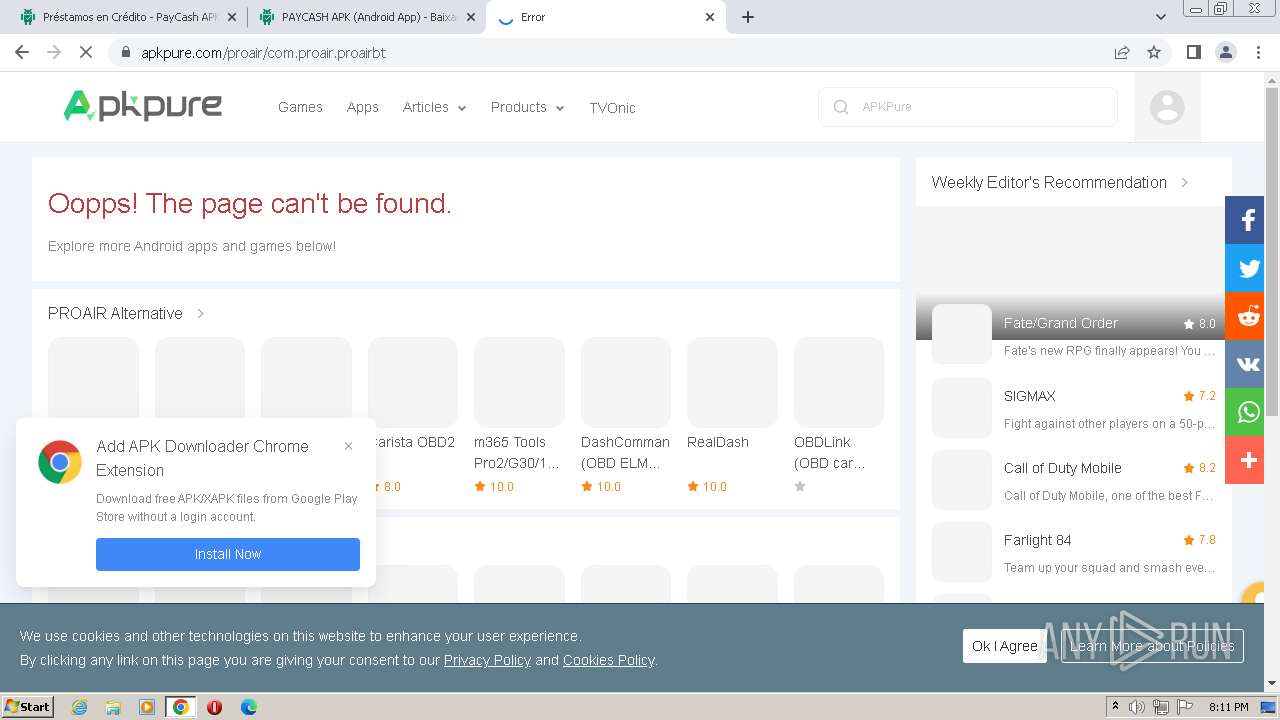The height and width of the screenshot is (720, 1280).
Task: Click the APKPure logo
Action: point(143,105)
